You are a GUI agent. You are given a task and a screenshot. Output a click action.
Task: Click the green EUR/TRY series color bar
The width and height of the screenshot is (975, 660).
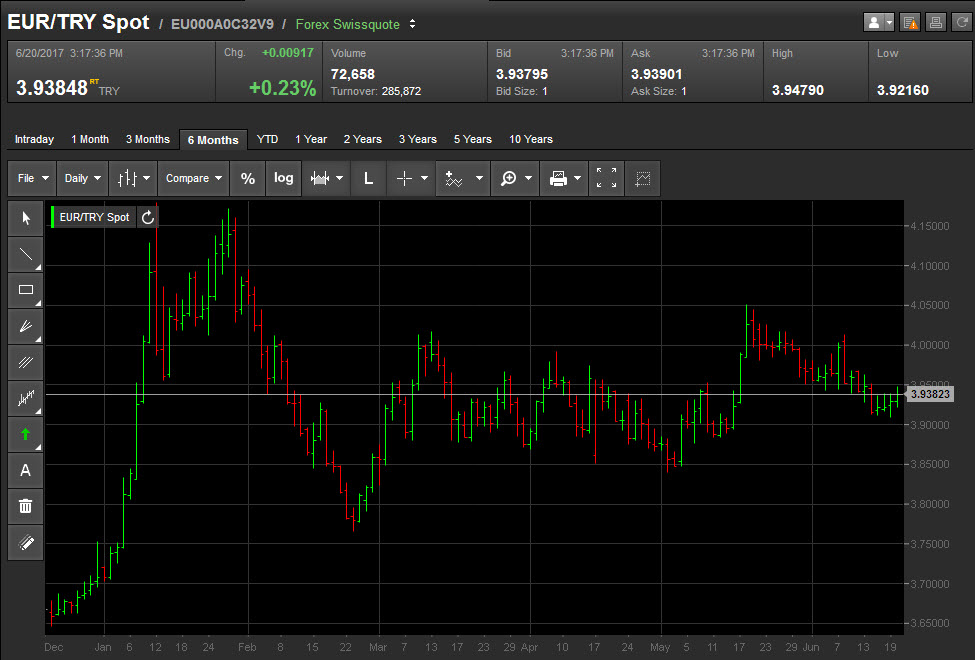tap(52, 217)
